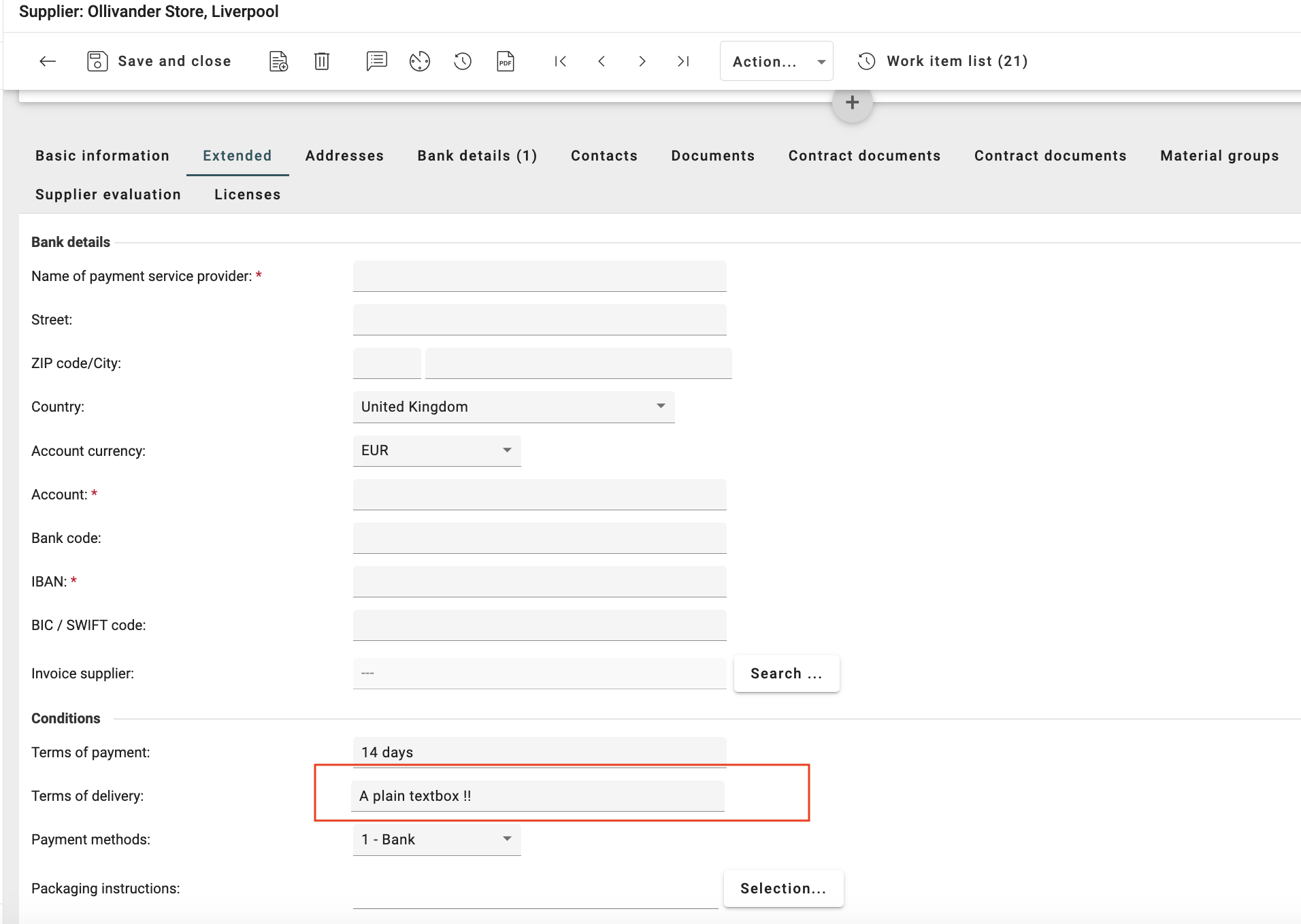This screenshot has height=924, width=1301.
Task: Open the comments icon in toolbar
Action: pos(376,61)
